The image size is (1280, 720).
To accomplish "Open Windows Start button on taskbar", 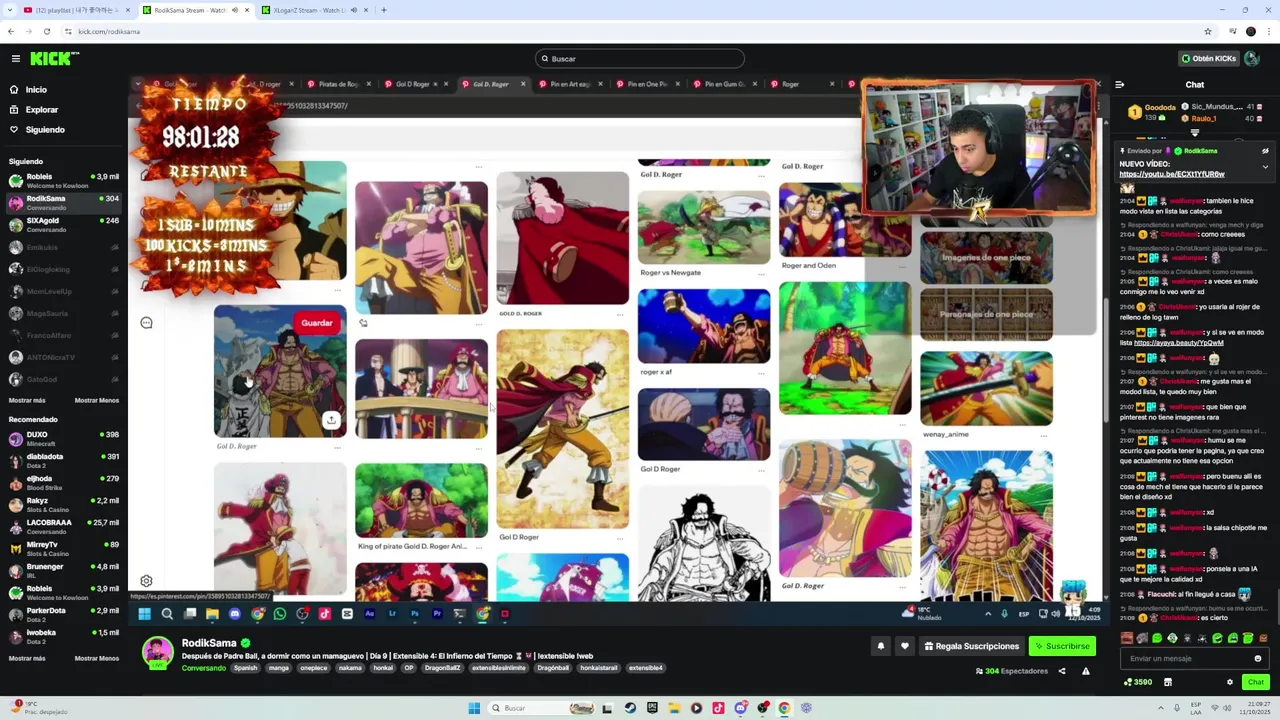I will pos(474,708).
